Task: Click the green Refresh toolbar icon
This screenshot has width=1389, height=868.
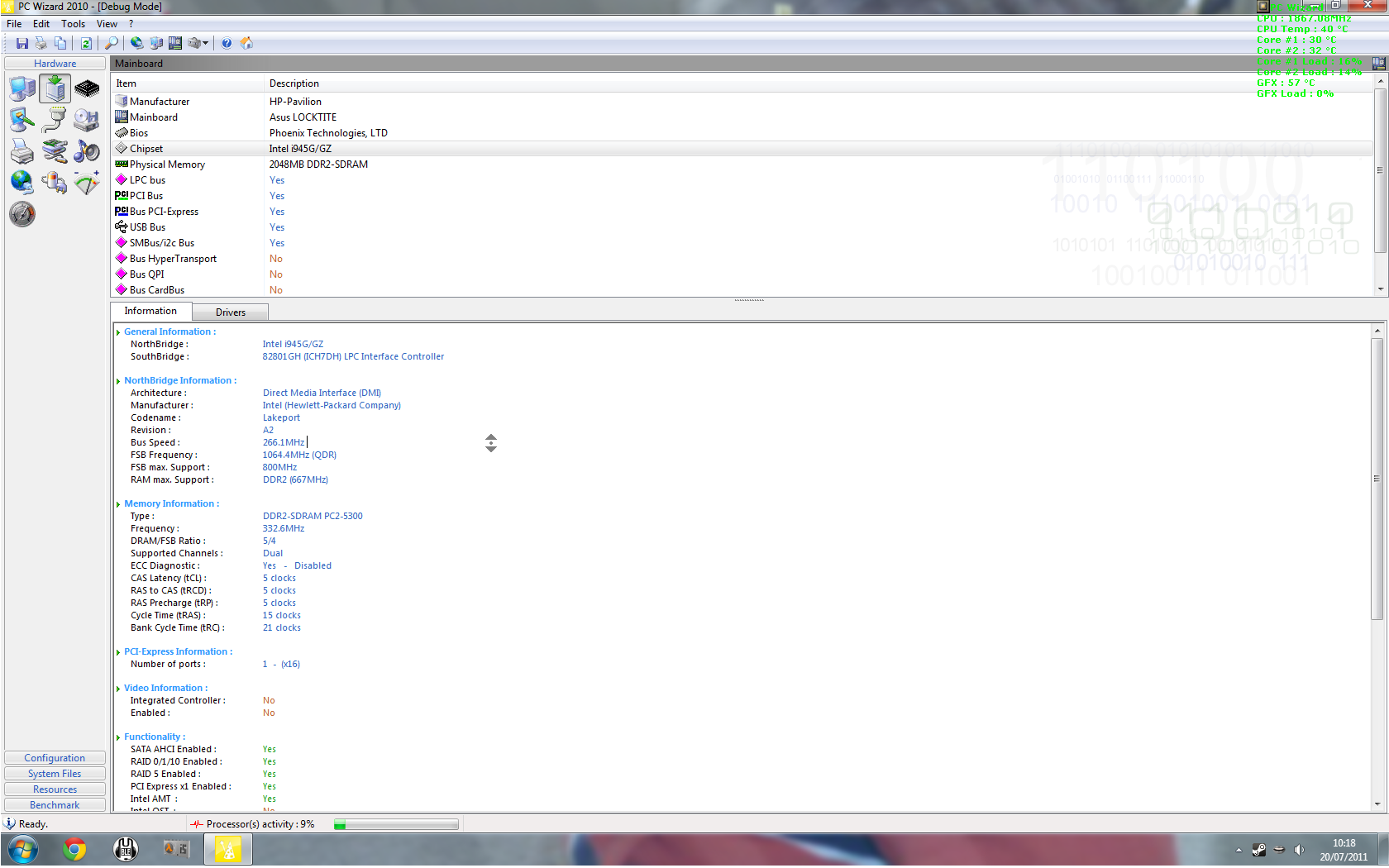Action: coord(86,43)
